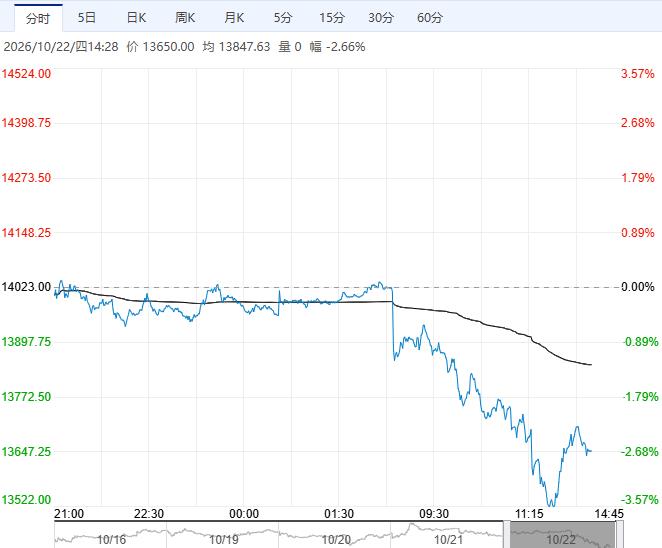662x548 pixels.
Task: Click the -2.68% percentage axis label
Action: pyautogui.click(x=640, y=452)
